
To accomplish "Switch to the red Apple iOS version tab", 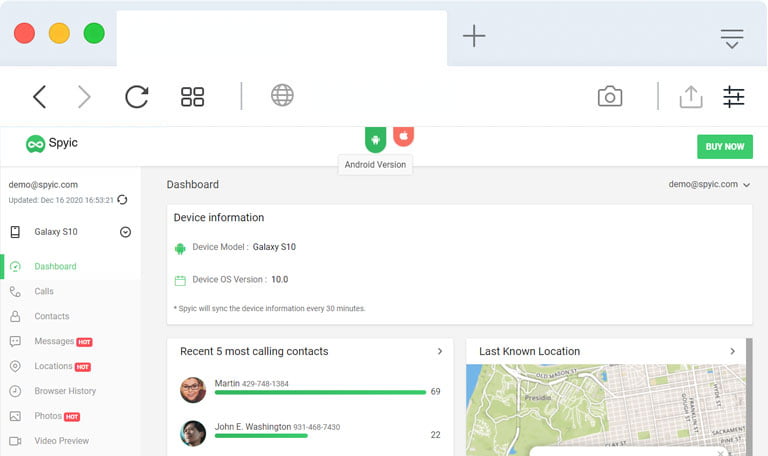I will tap(404, 136).
